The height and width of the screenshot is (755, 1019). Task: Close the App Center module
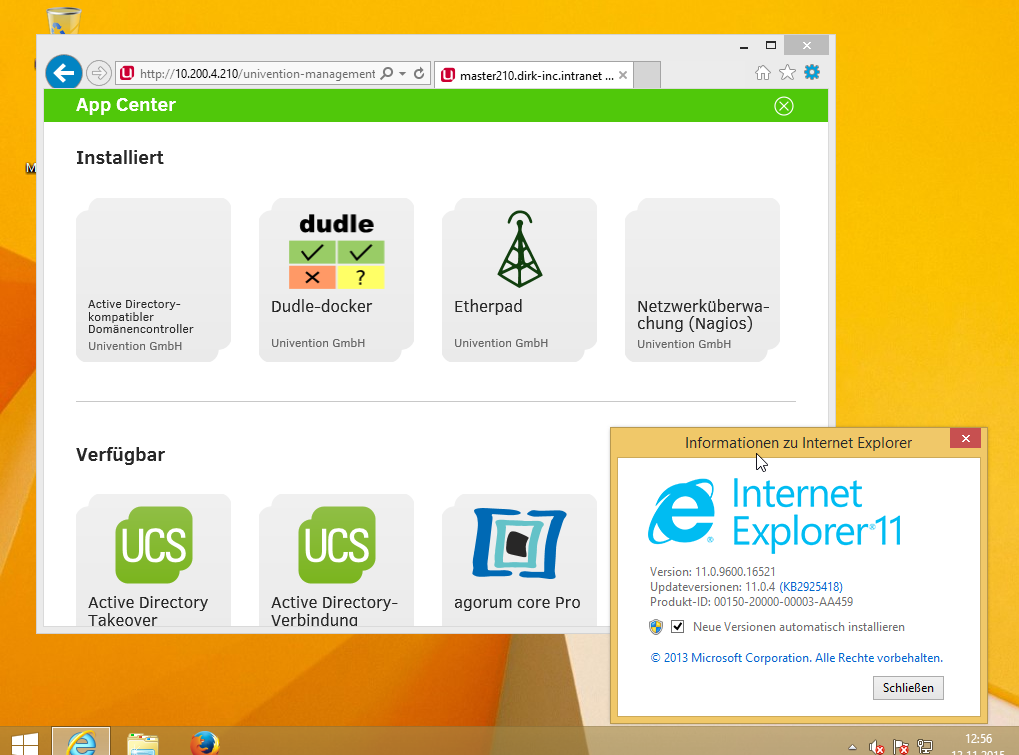coord(784,106)
